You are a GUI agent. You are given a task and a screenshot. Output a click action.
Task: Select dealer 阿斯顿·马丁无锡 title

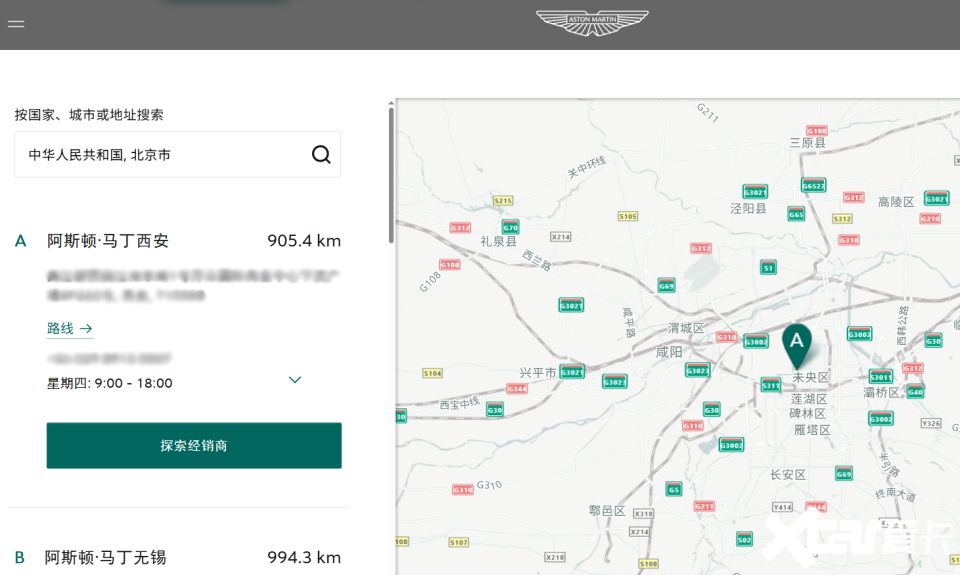(105, 557)
